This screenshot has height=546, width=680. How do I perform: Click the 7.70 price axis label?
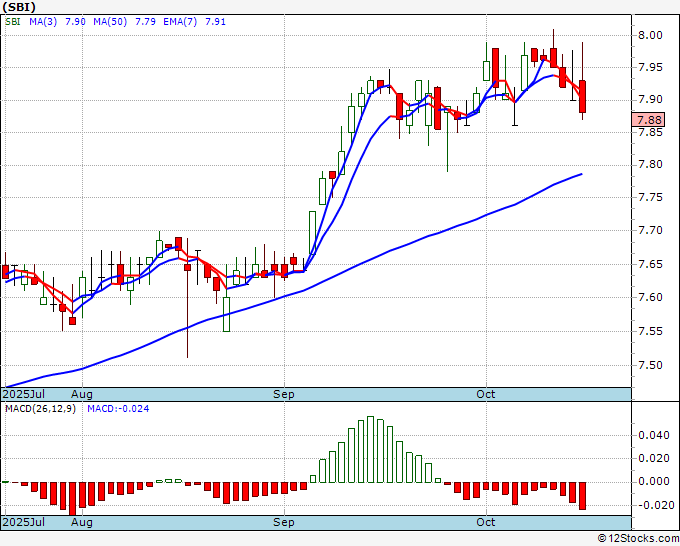(650, 230)
